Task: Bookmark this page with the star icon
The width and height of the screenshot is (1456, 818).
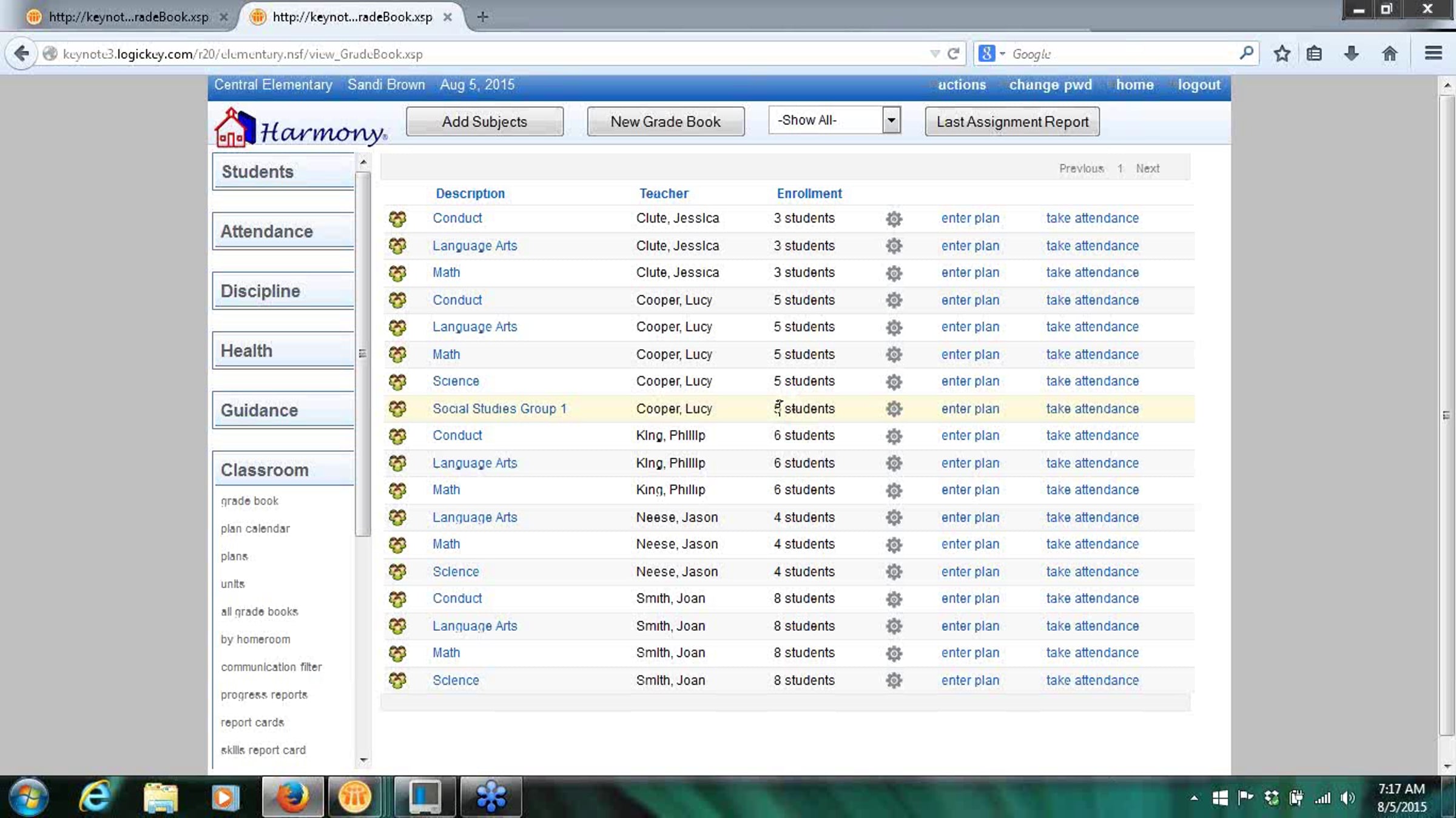Action: (x=1281, y=54)
